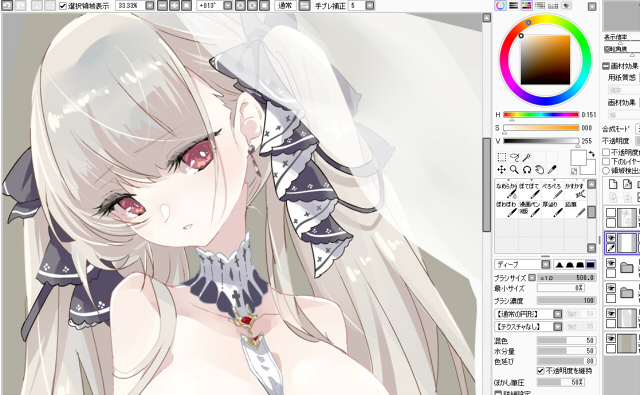Viewport: 640px width, 395px height.
Task: Toggle the HSV slider panel icon
Action: click(x=527, y=5)
